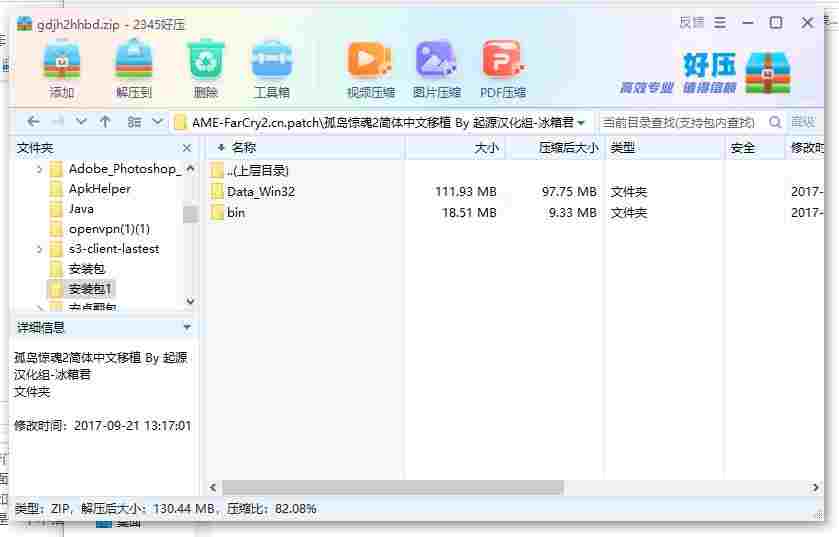Viewport: 839px width, 537px height.
Task: Click the address bar path text
Action: (383, 123)
